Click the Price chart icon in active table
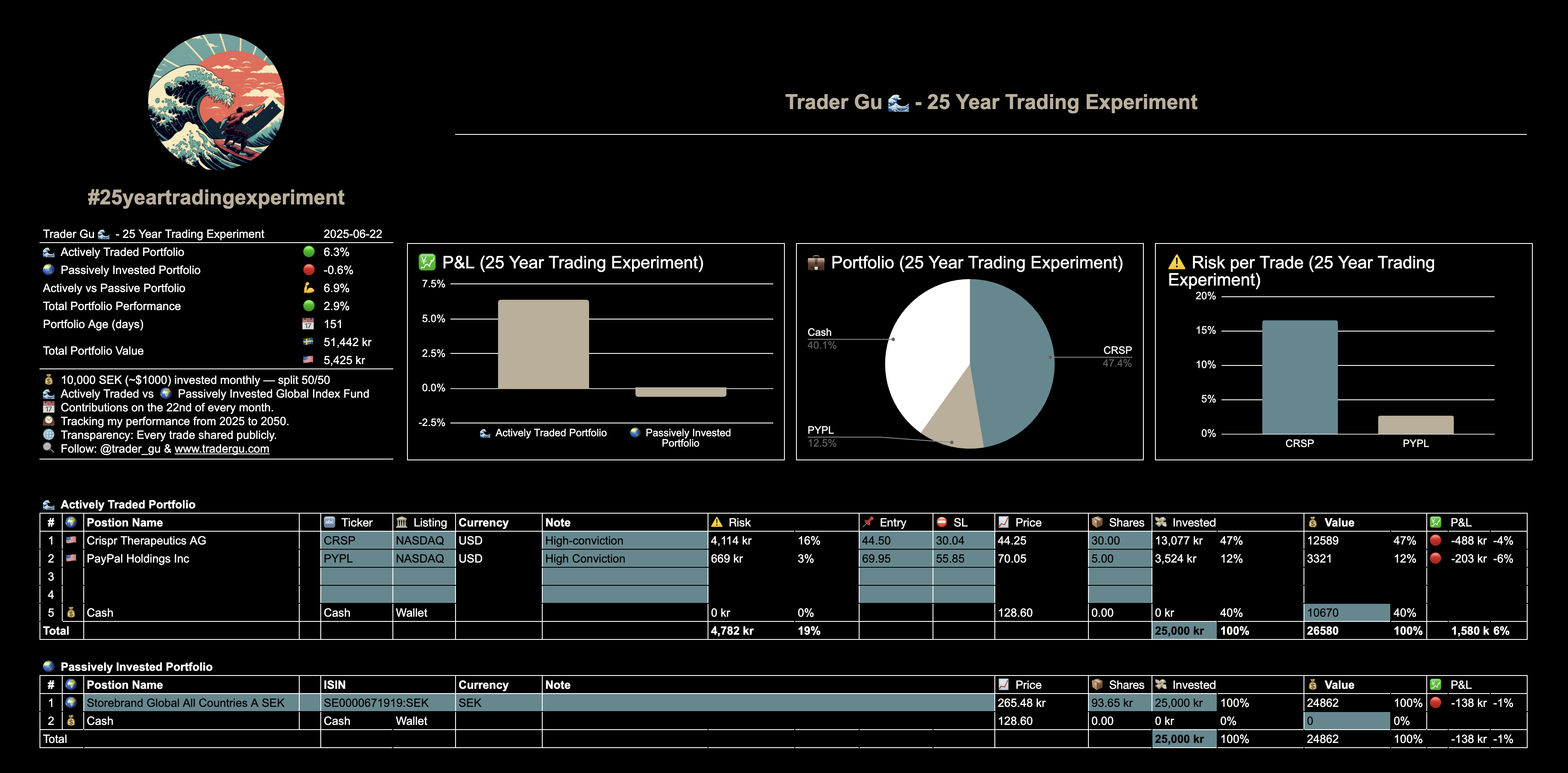This screenshot has height=773, width=1568. tap(1004, 522)
